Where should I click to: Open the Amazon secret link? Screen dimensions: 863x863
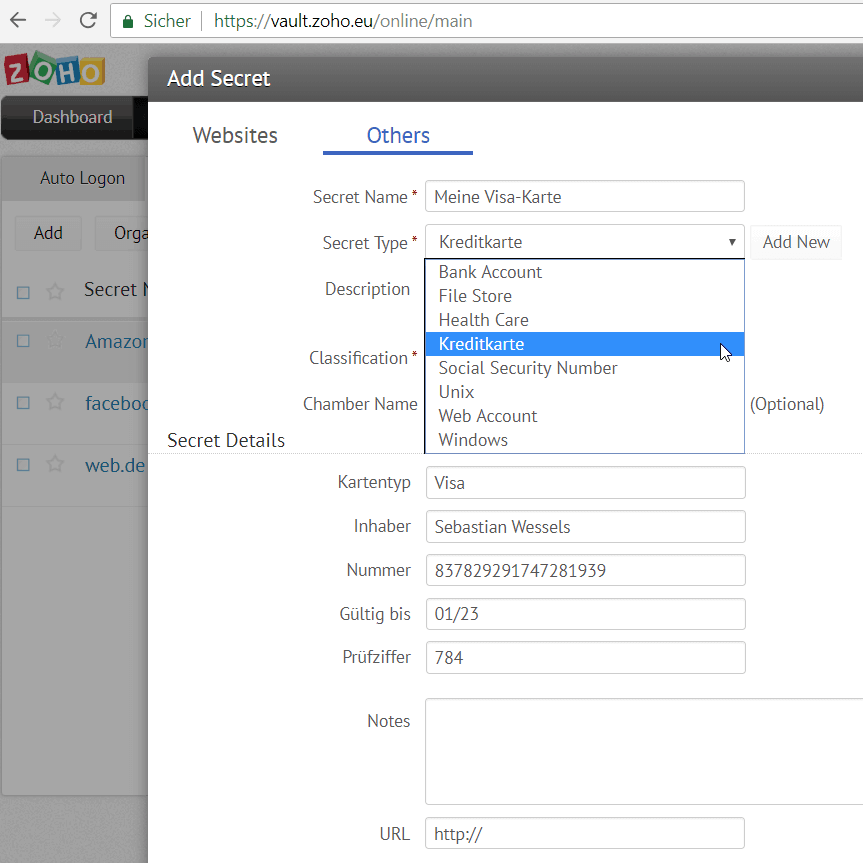(116, 342)
